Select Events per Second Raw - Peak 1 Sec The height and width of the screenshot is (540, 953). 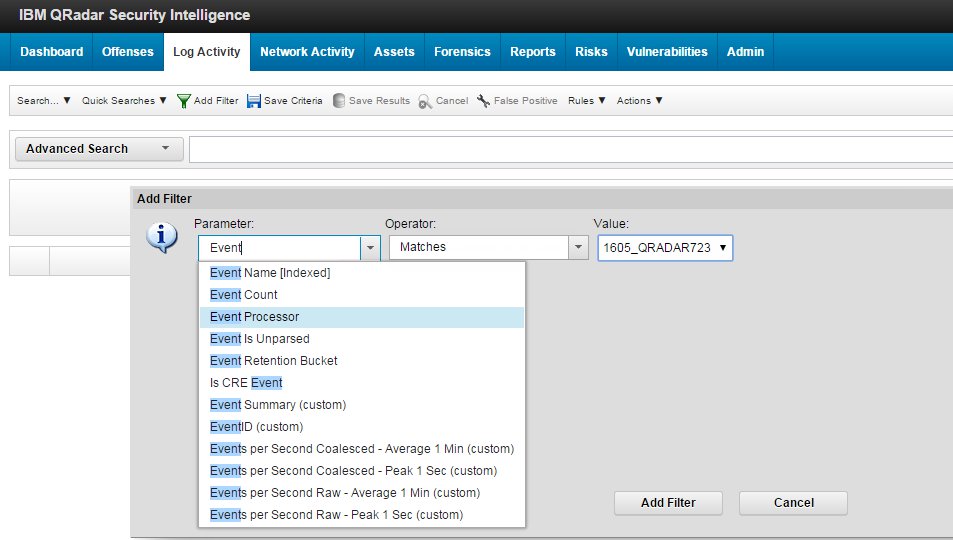point(362,515)
